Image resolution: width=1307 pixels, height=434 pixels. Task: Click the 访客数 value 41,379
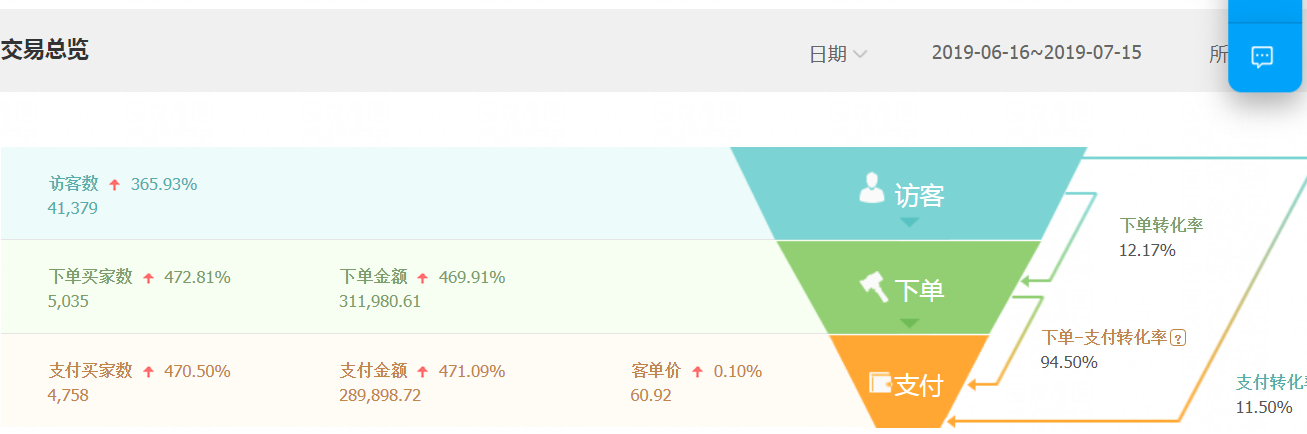tap(72, 208)
